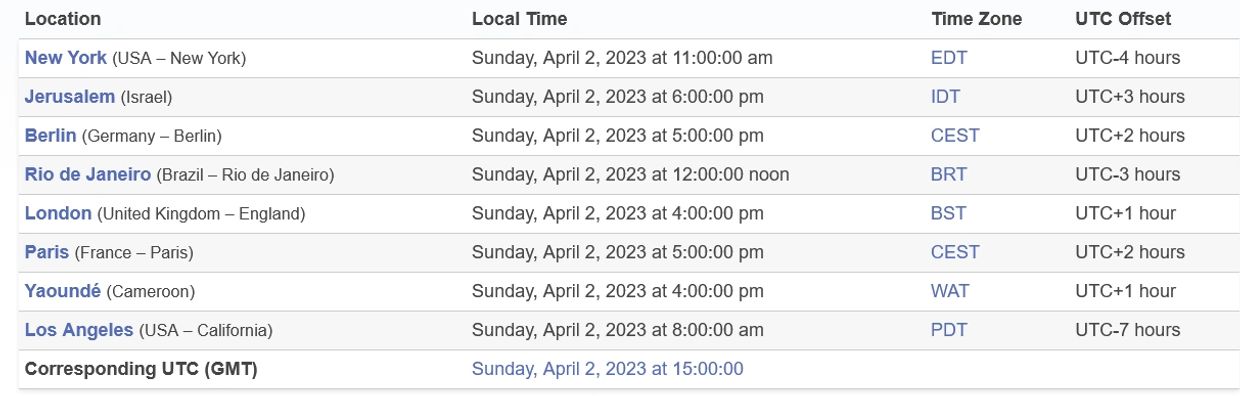Open the Yaoundé location link

(63, 291)
